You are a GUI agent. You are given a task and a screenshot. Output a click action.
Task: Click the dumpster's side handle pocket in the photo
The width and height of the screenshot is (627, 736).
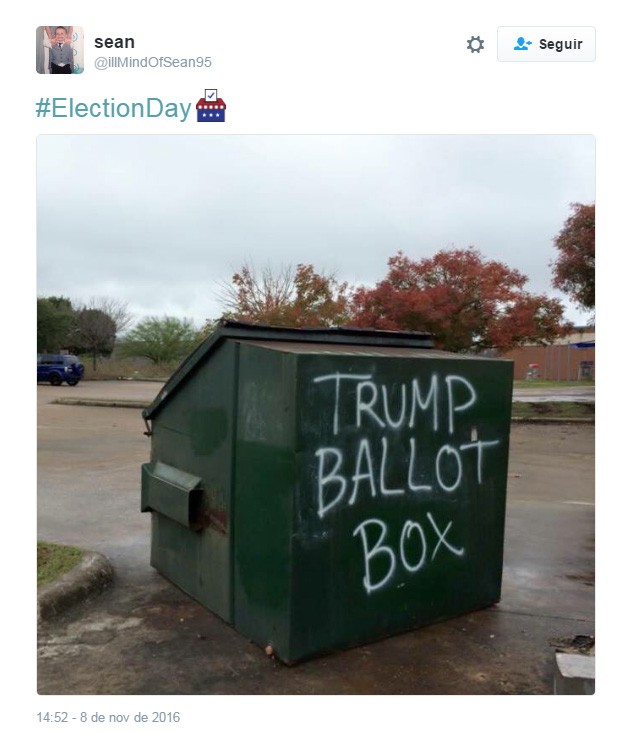point(173,494)
